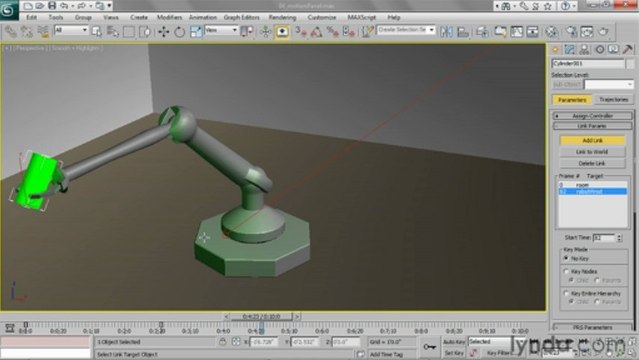639x360 pixels.
Task: Open Rendered Frame Window
Action: tap(587, 31)
